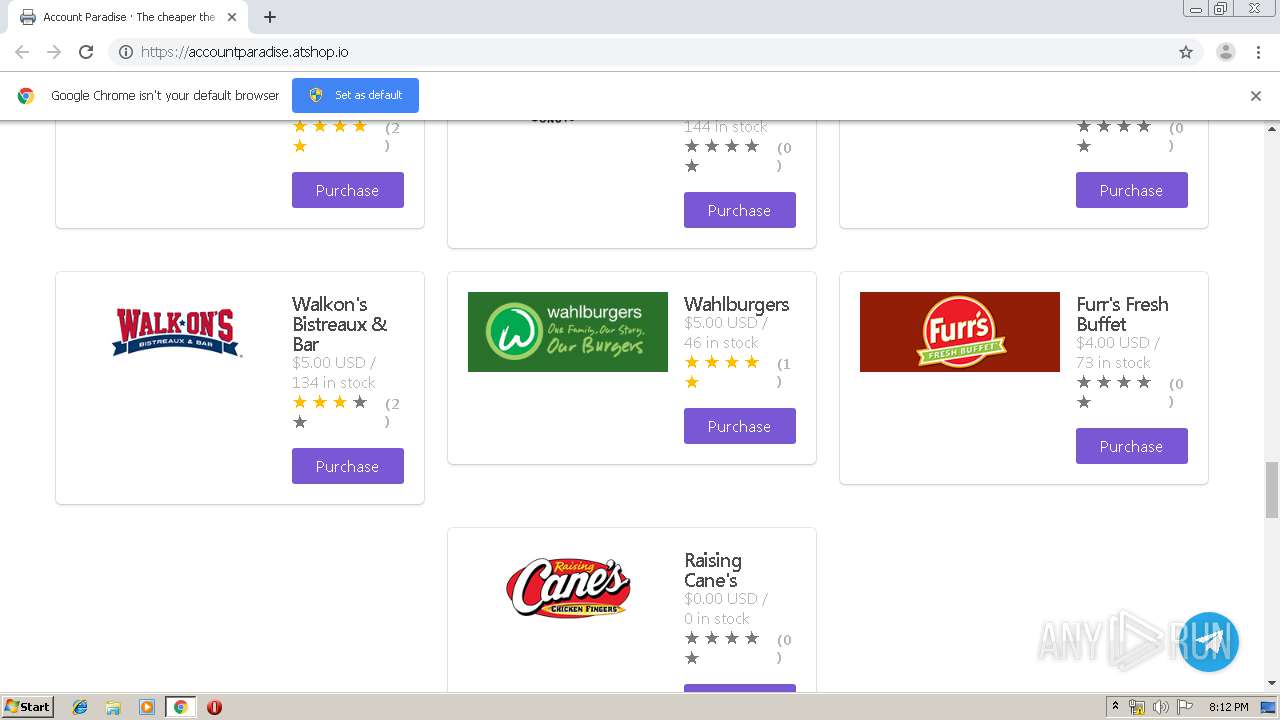View site information icon in address bar
Viewport: 1280px width, 720px height.
(126, 52)
